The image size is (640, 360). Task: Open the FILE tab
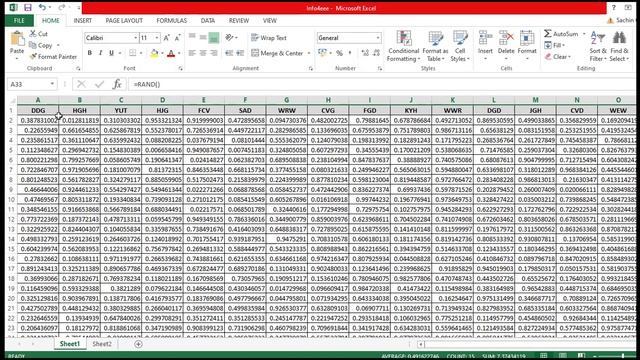(19, 20)
